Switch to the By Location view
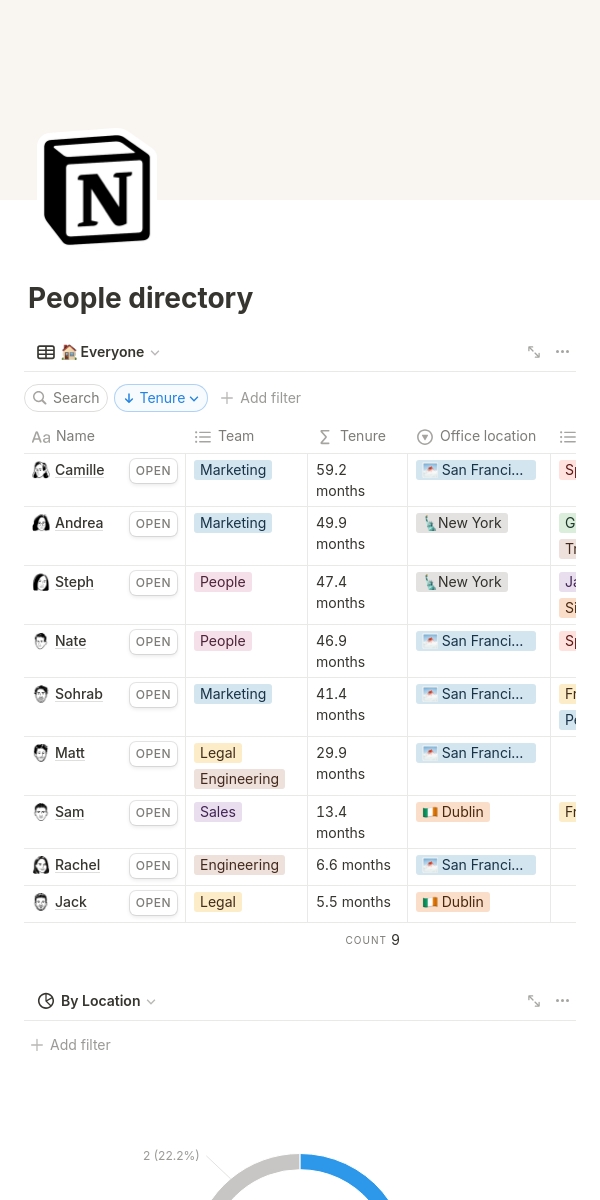The width and height of the screenshot is (600, 1200). pos(100,1001)
